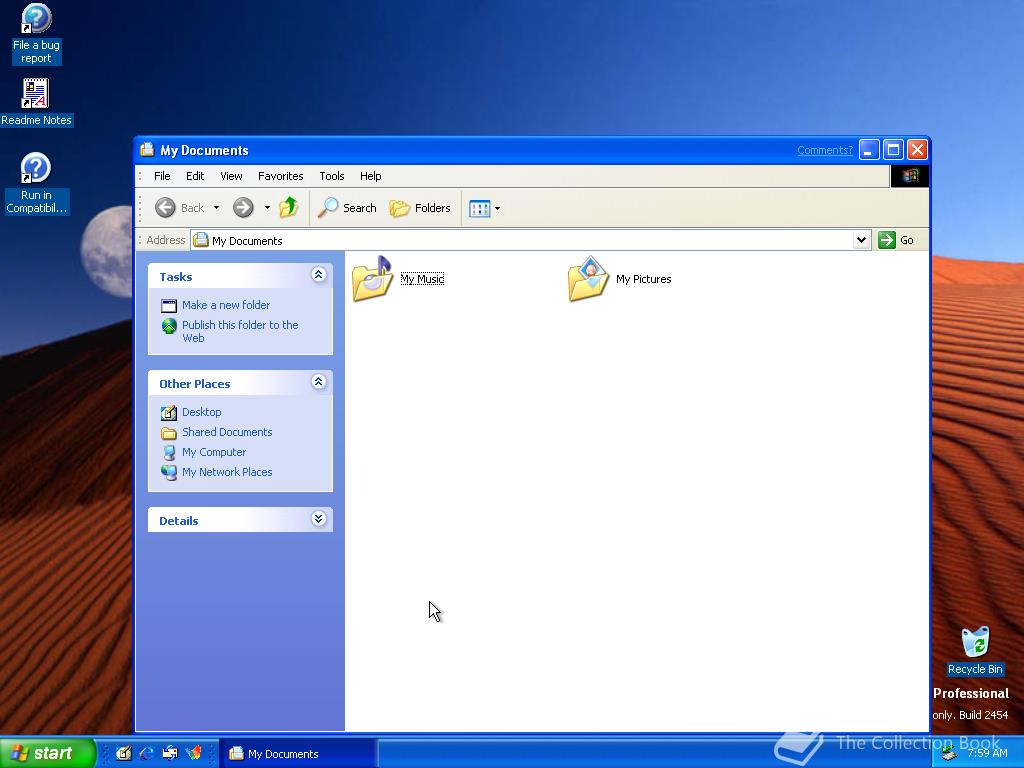The image size is (1024, 768).
Task: Select the Run in Compatibility desktop shortcut
Action: pos(36,184)
